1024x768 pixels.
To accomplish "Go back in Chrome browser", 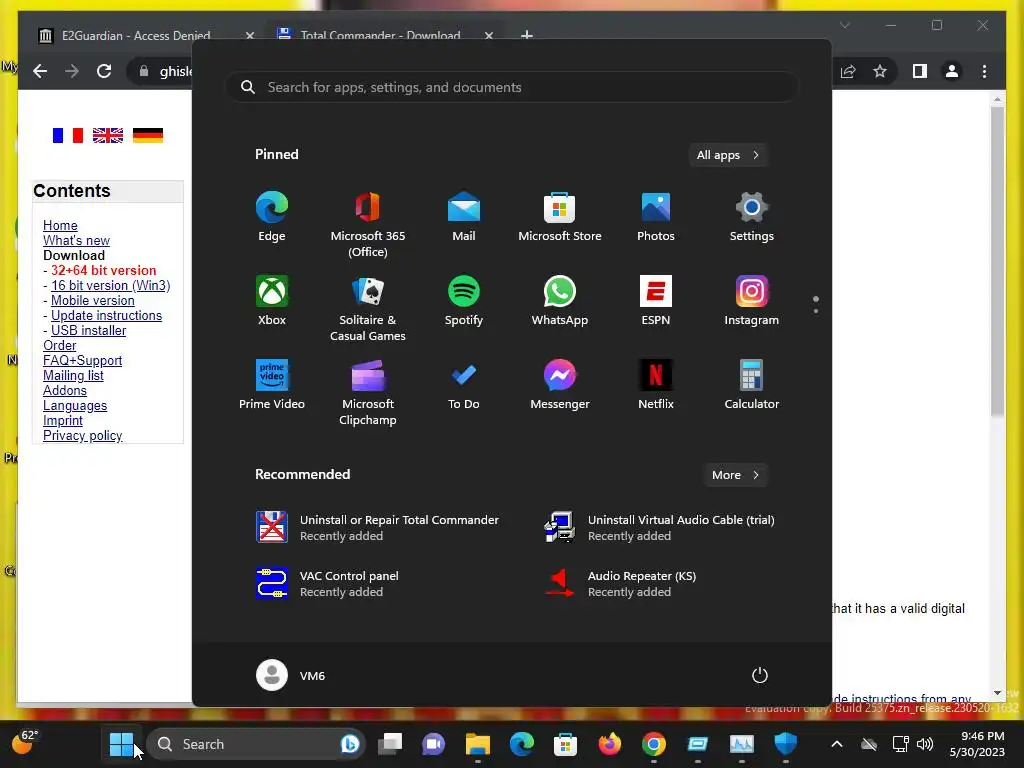I will pos(40,71).
